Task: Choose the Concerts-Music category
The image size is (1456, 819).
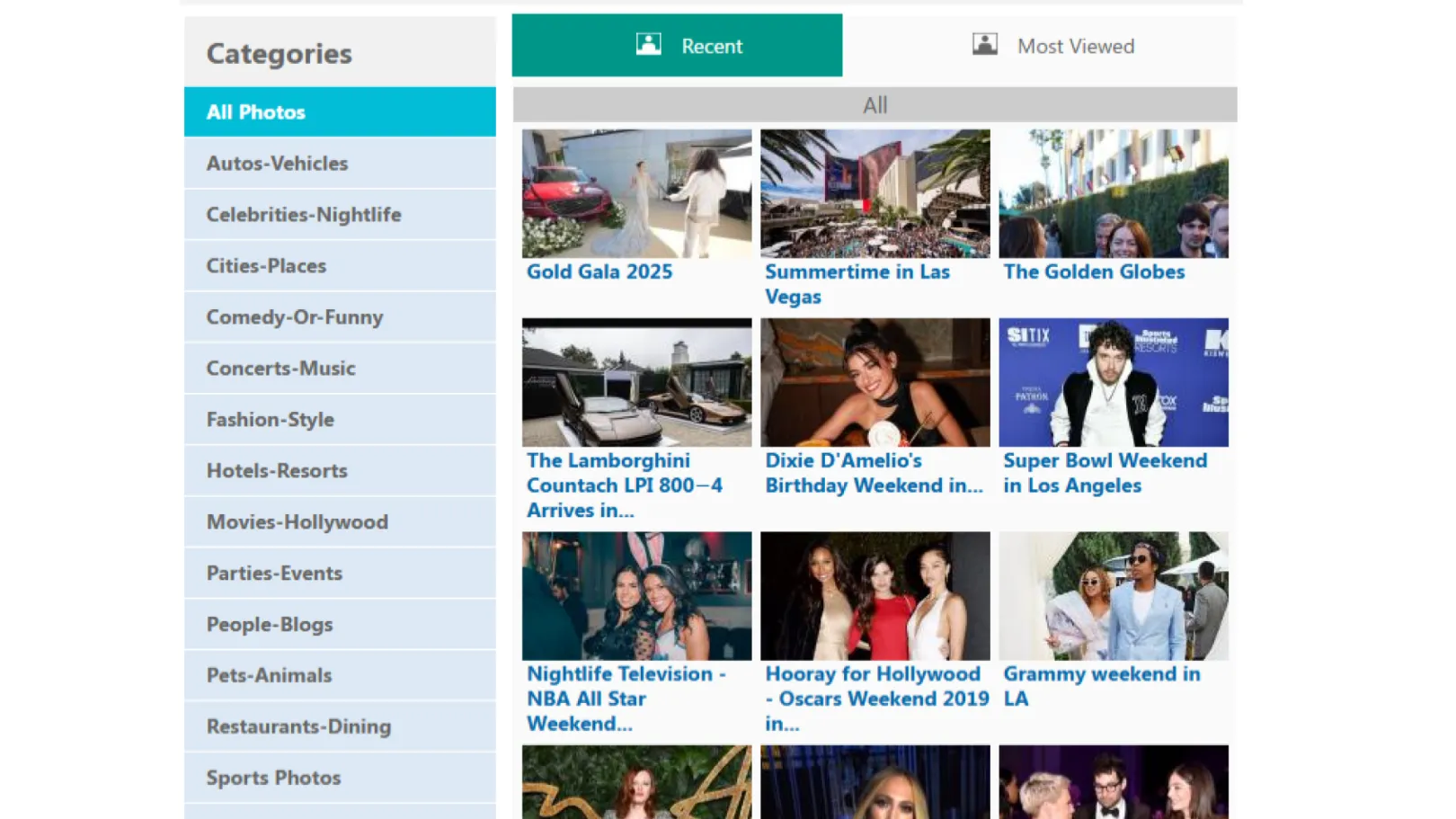Action: (x=340, y=369)
